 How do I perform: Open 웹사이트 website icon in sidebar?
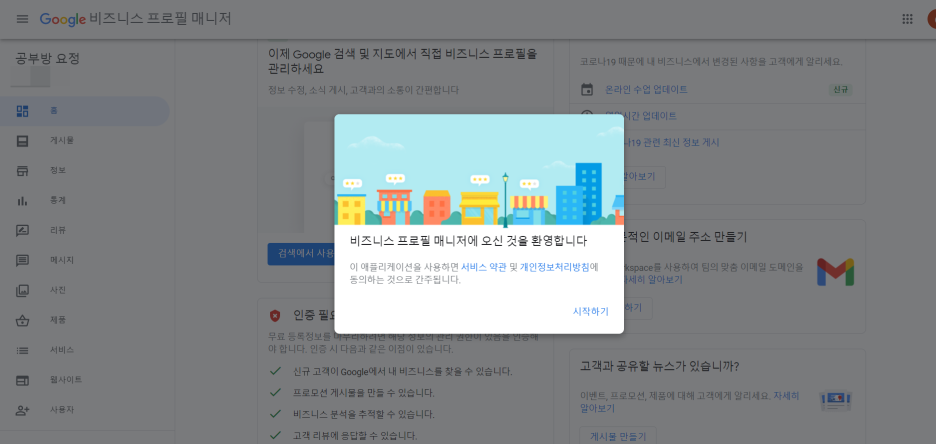23,380
